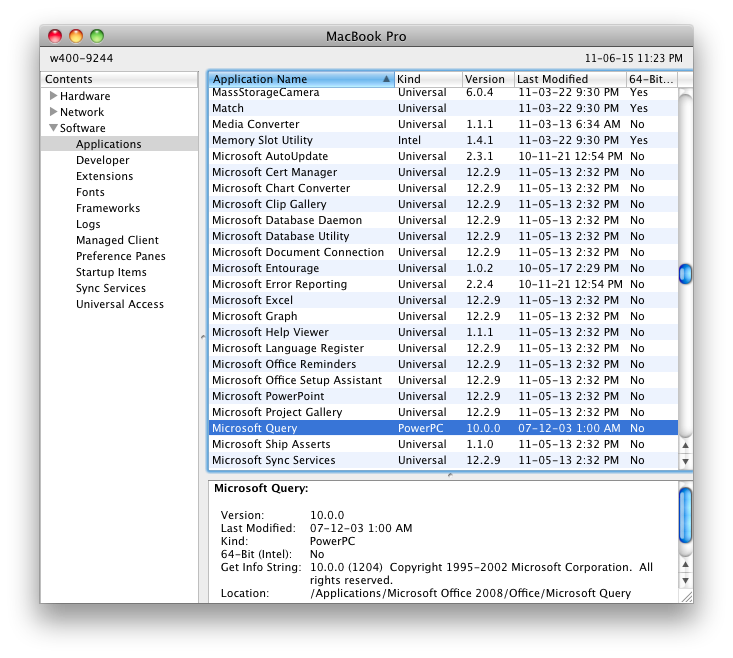The height and width of the screenshot is (658, 733).
Task: Select the Media Converter row
Action: [443, 124]
